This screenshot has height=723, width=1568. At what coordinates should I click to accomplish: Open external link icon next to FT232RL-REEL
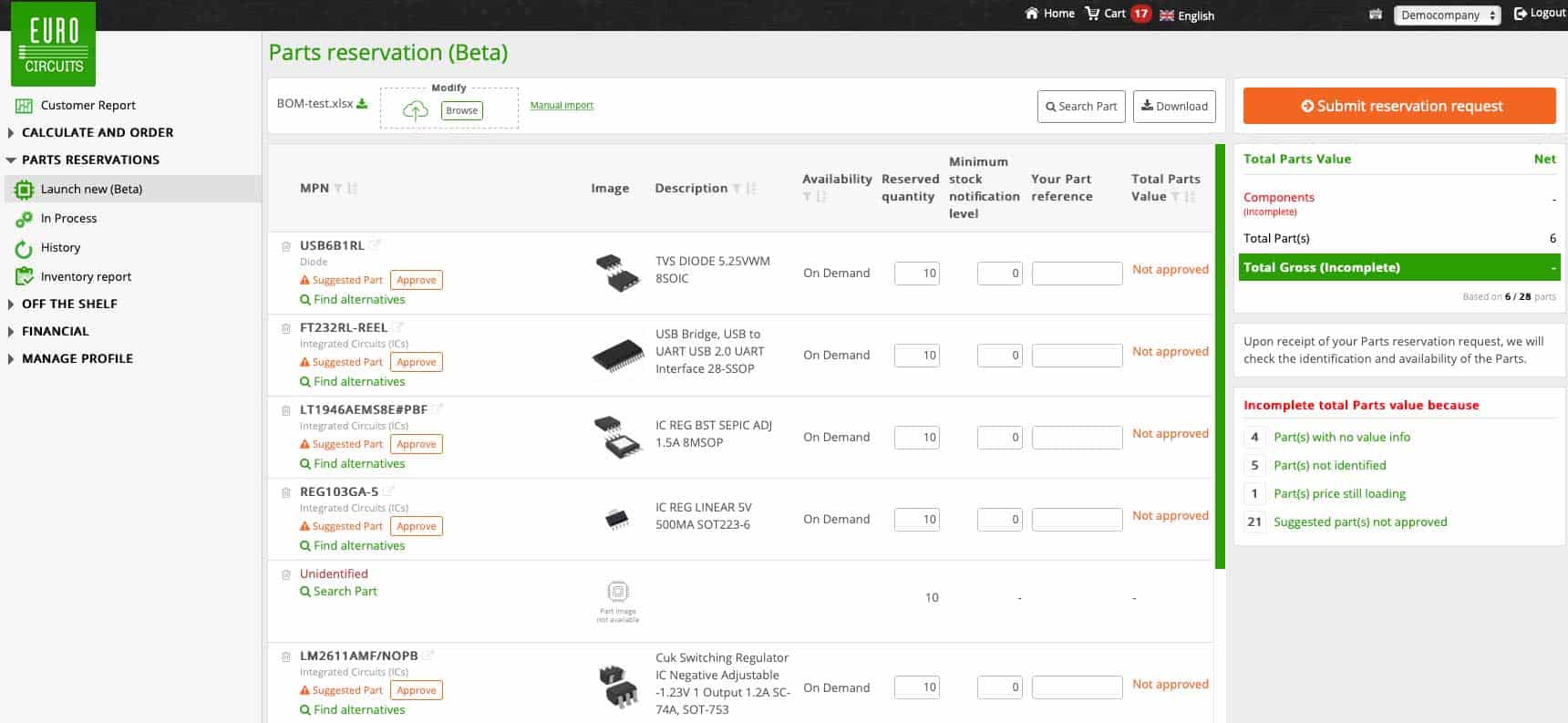398,327
